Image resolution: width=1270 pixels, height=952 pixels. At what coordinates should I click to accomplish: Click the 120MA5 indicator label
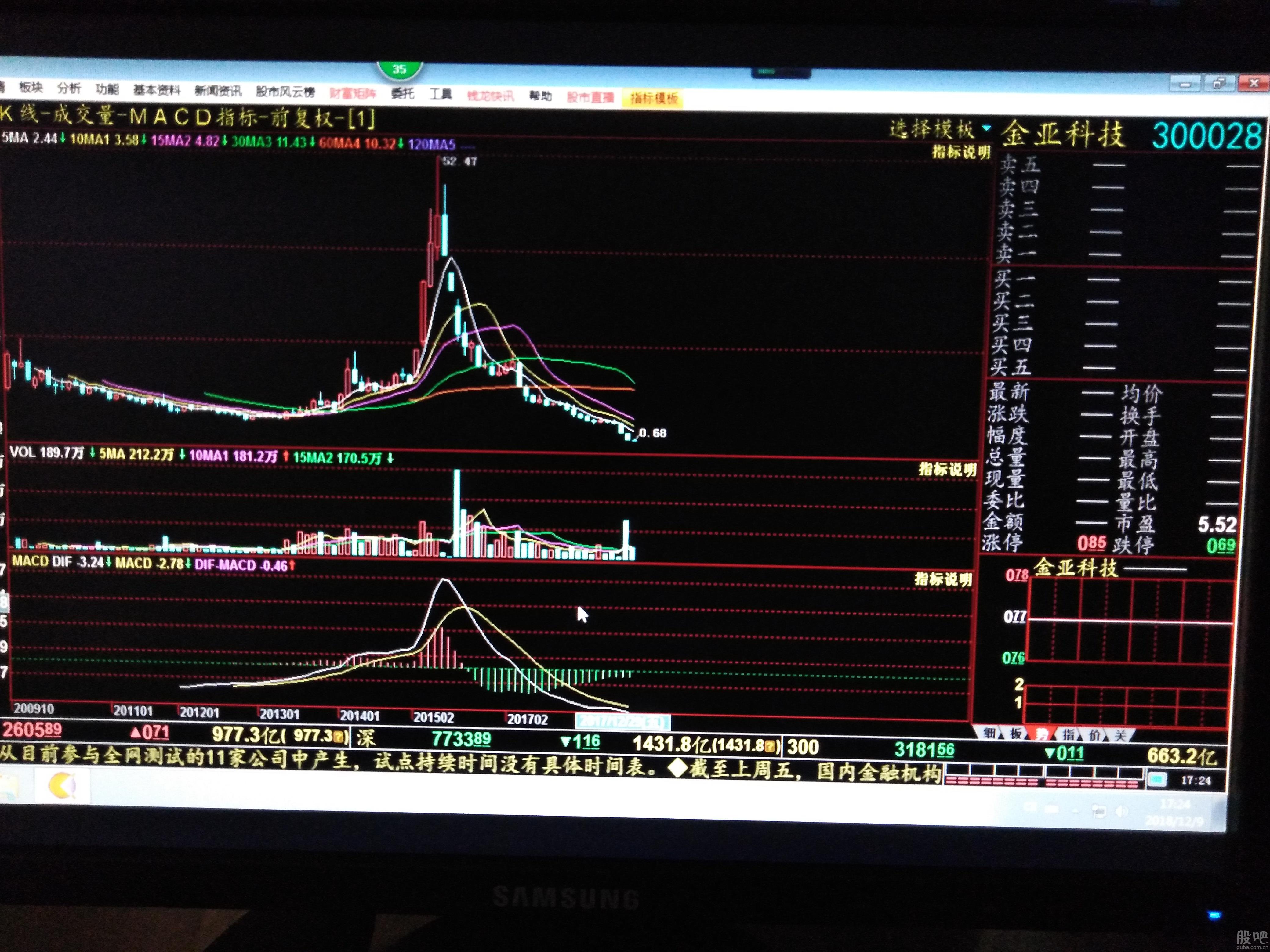[432, 144]
